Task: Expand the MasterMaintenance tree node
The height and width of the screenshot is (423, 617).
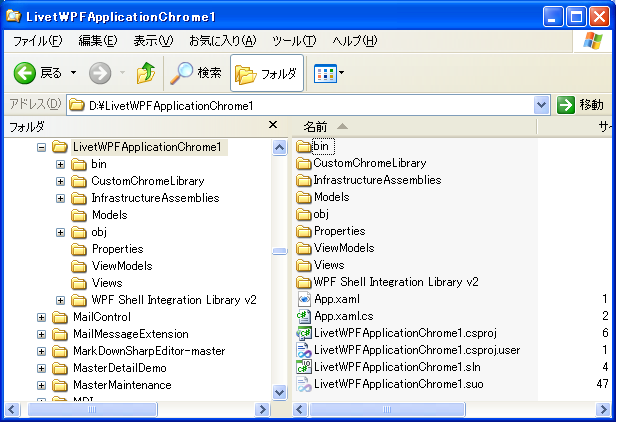Action: pyautogui.click(x=41, y=386)
